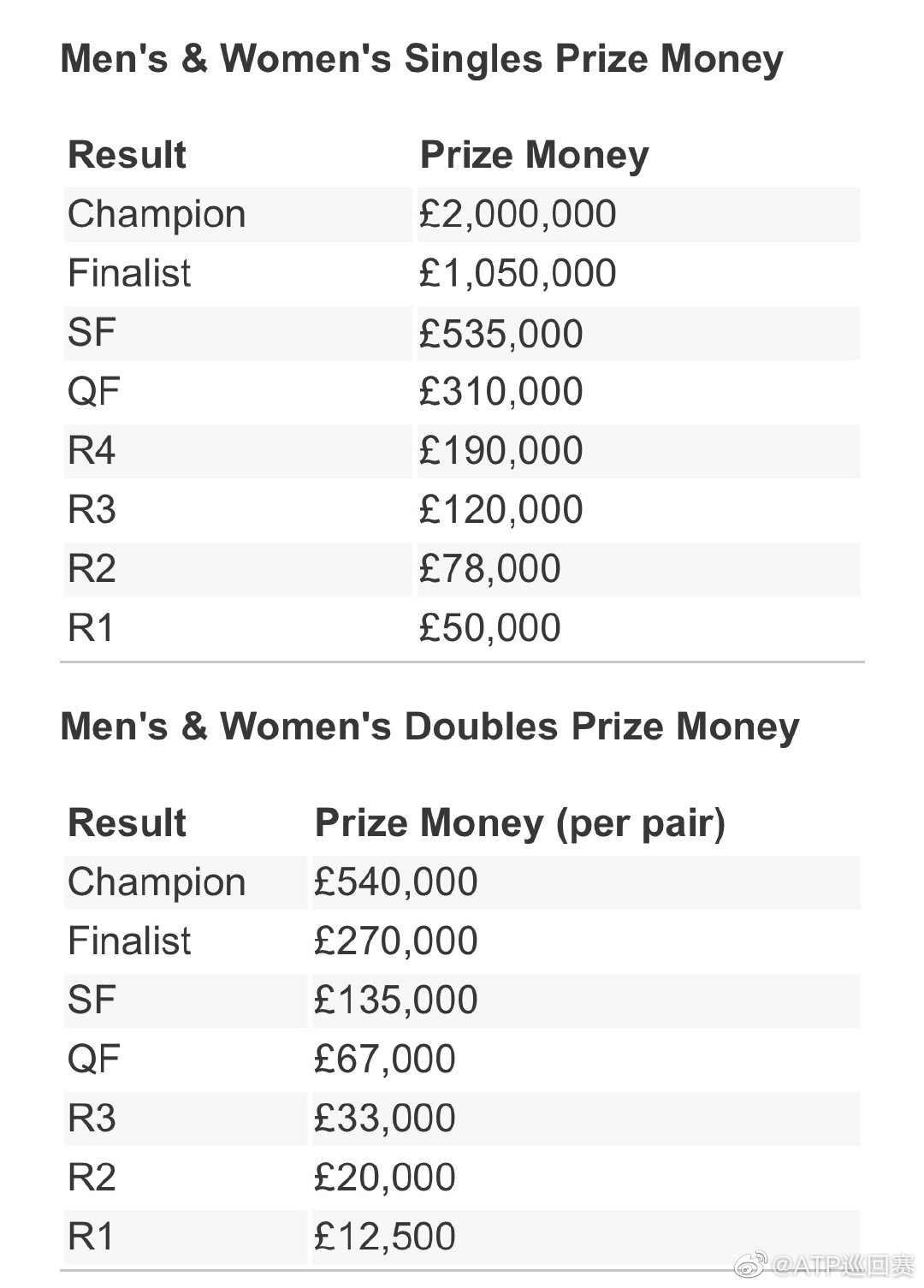Click the doubles Champion prize £540,000
Screen dimensions: 924x1288
point(395,882)
